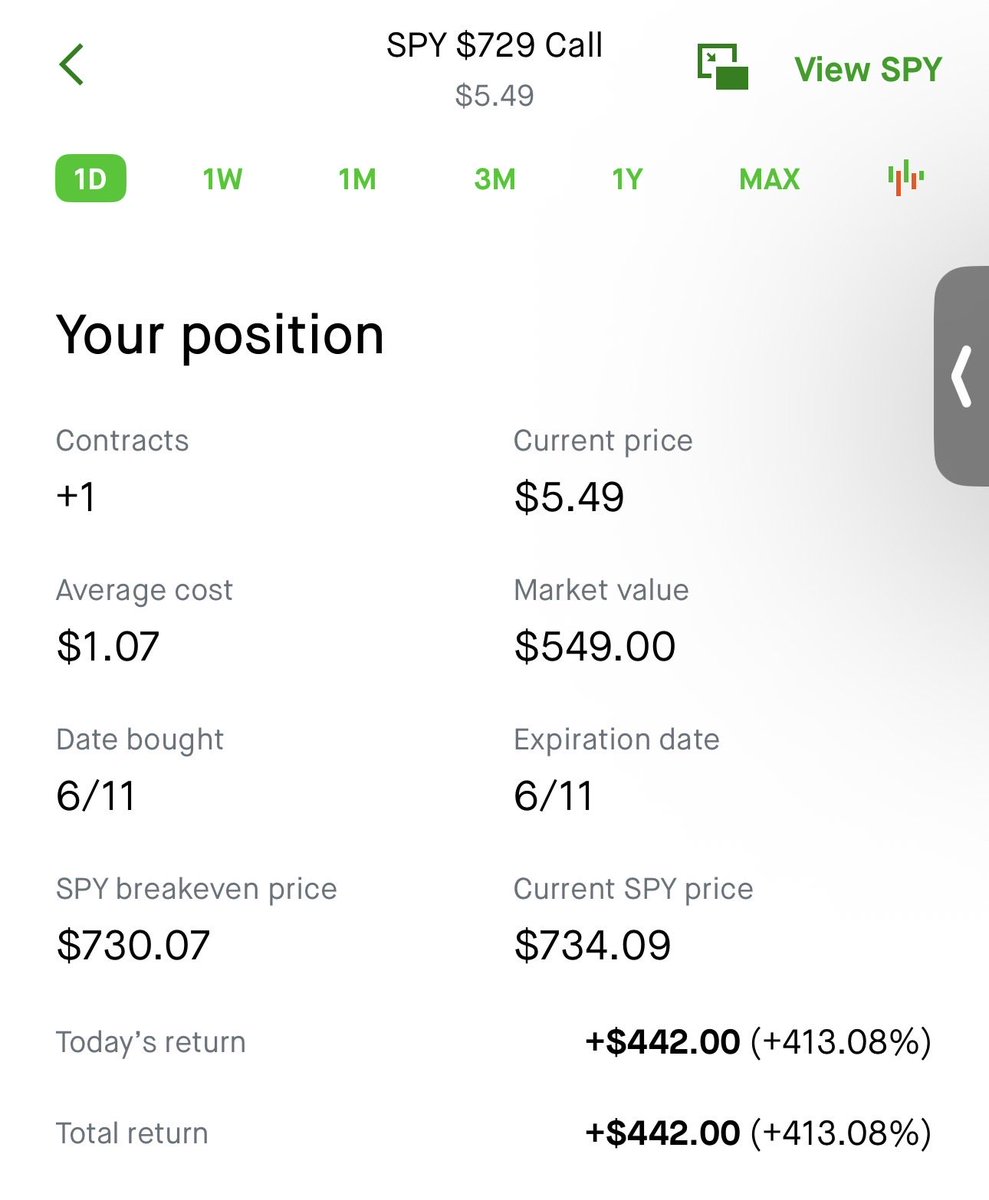989x1200 pixels.
Task: Go back using the left chevron arrow
Action: click(71, 66)
